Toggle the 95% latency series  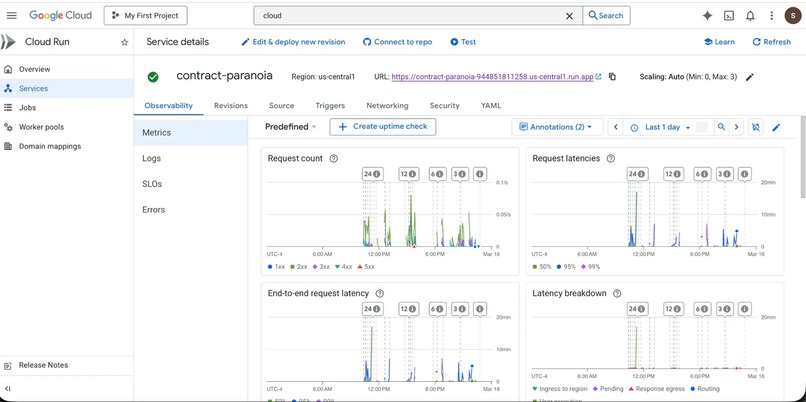(x=566, y=267)
